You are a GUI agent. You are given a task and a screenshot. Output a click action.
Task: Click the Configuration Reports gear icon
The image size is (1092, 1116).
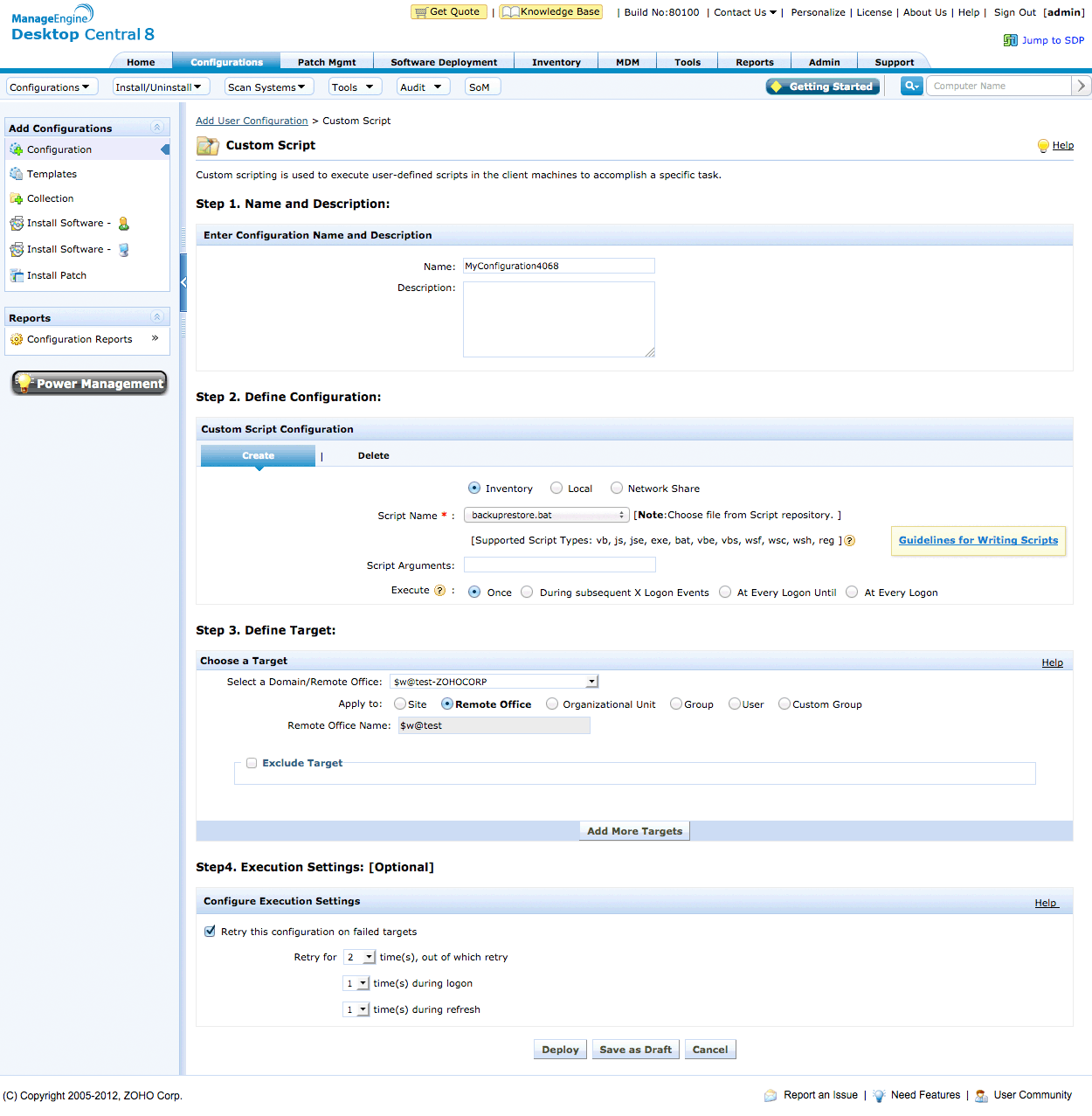[17, 339]
